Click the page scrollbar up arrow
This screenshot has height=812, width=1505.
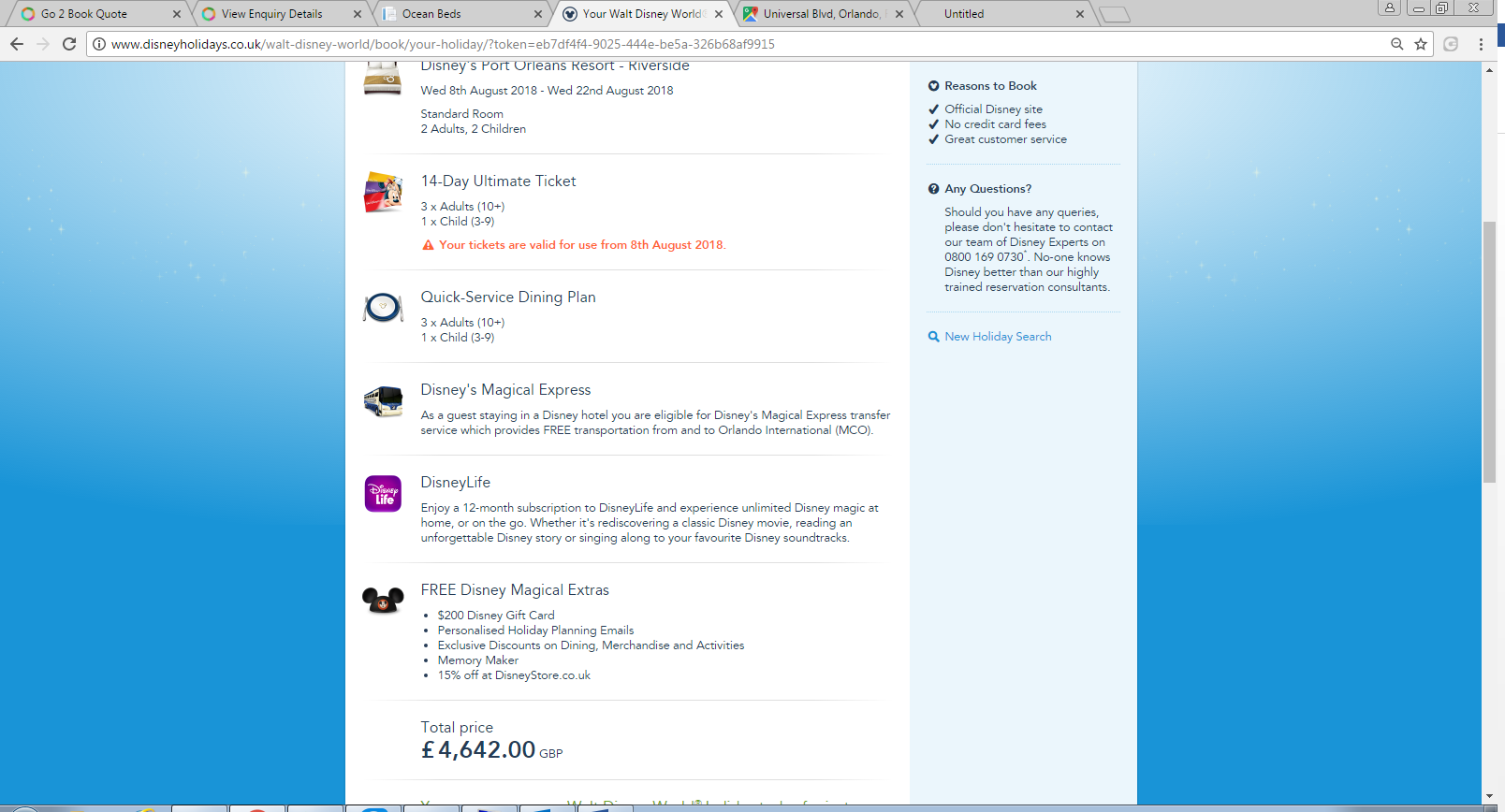pyautogui.click(x=1489, y=70)
